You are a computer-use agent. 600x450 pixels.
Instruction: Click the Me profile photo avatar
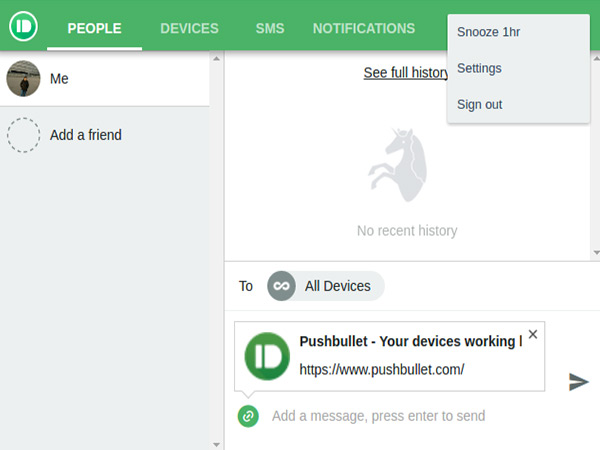click(23, 78)
